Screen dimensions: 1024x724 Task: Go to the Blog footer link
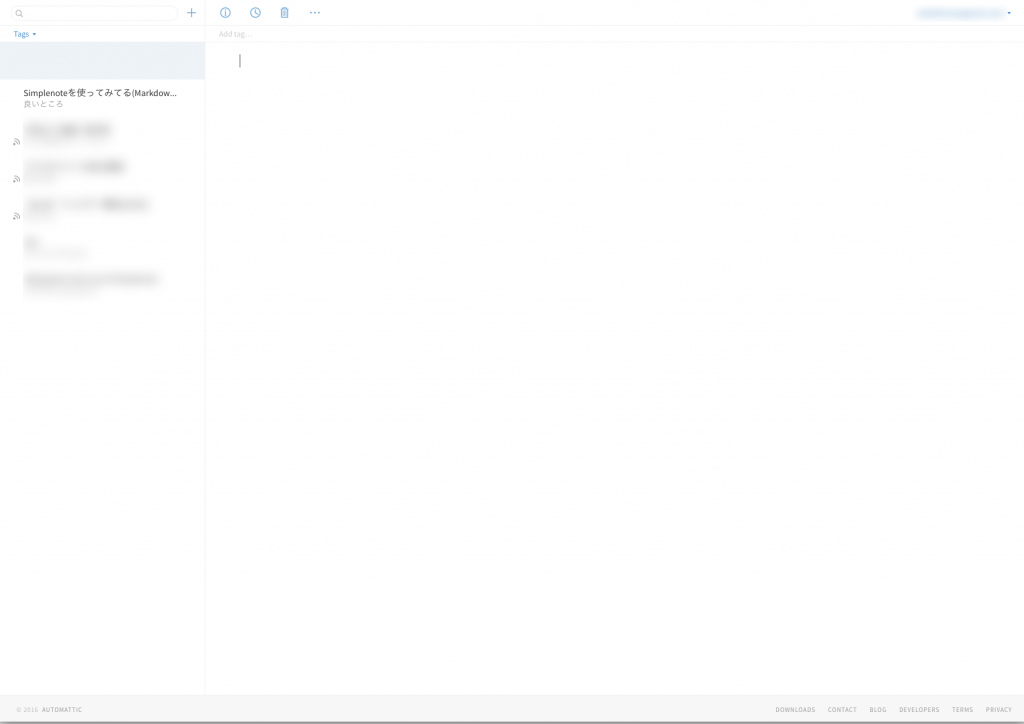[878, 710]
